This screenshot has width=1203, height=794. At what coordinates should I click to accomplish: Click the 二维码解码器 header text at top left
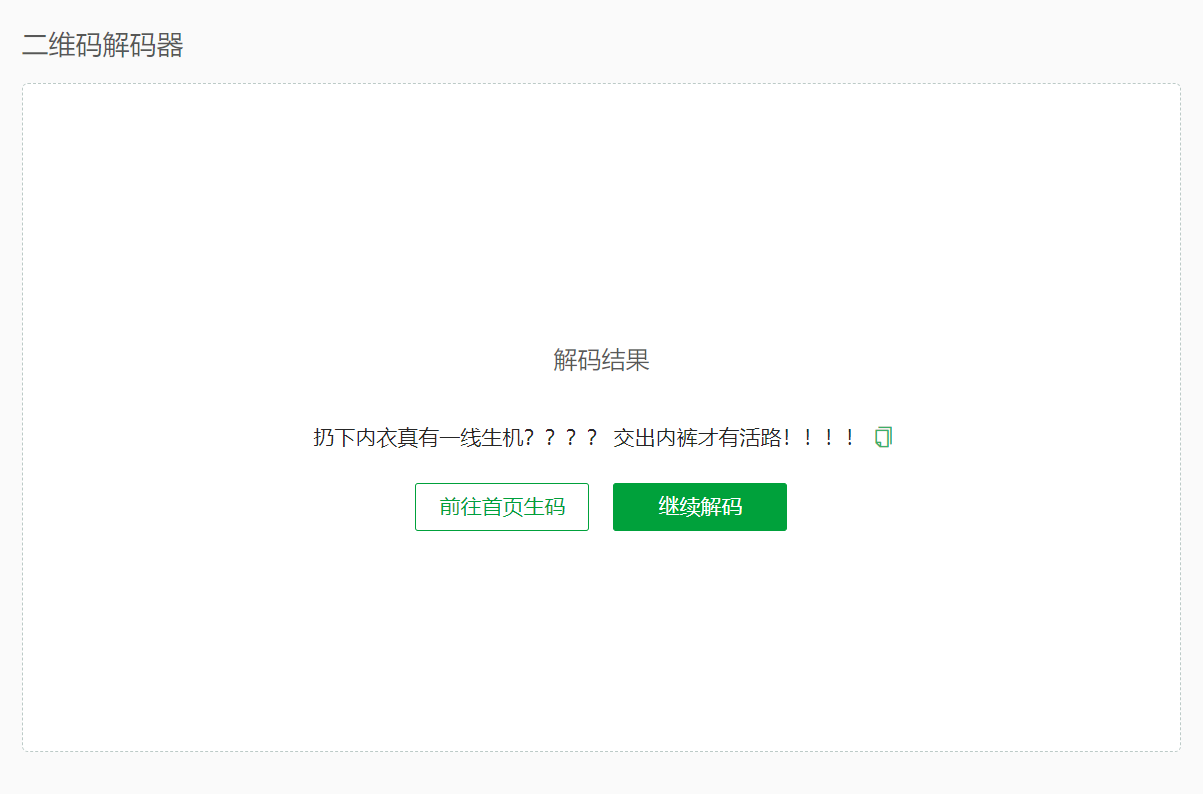point(103,45)
